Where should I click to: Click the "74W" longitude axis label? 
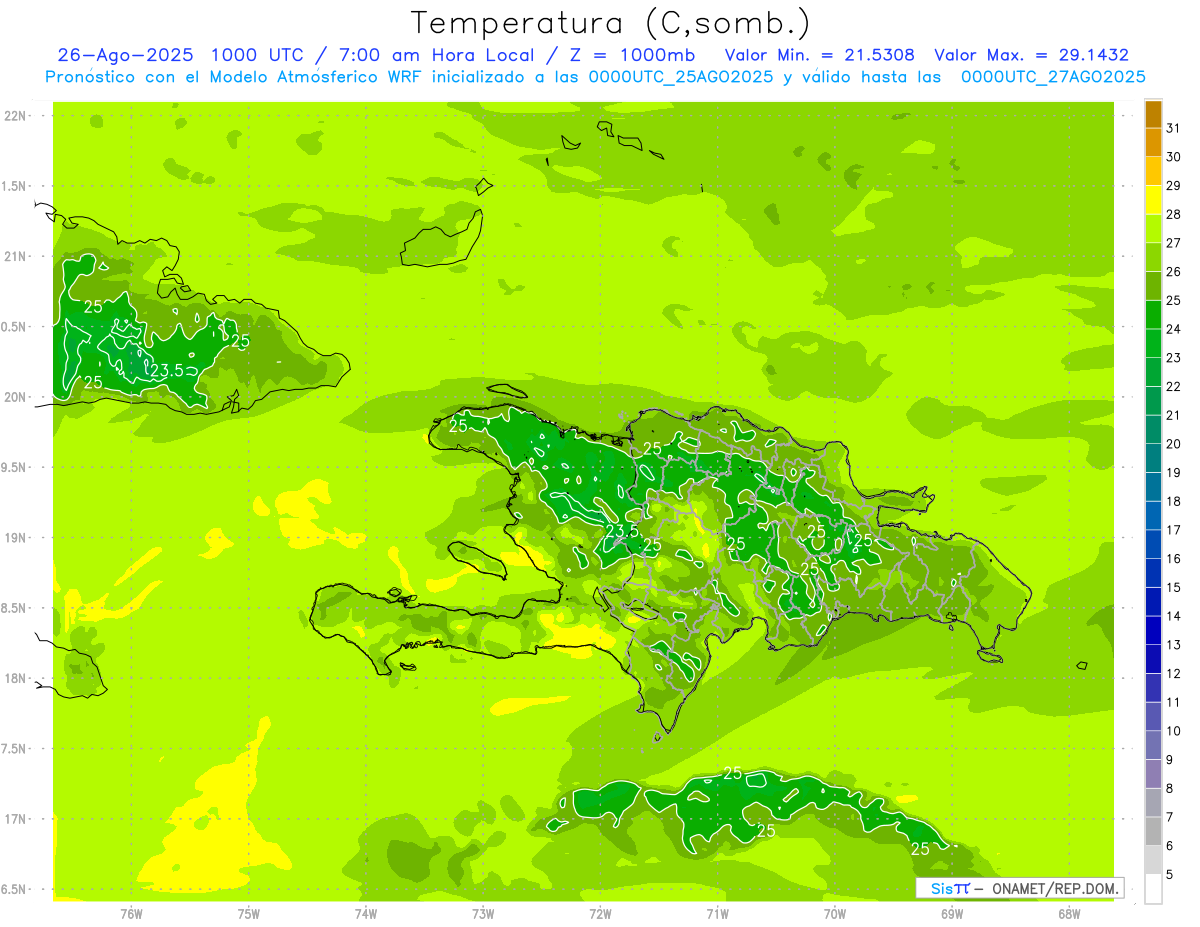pos(366,913)
